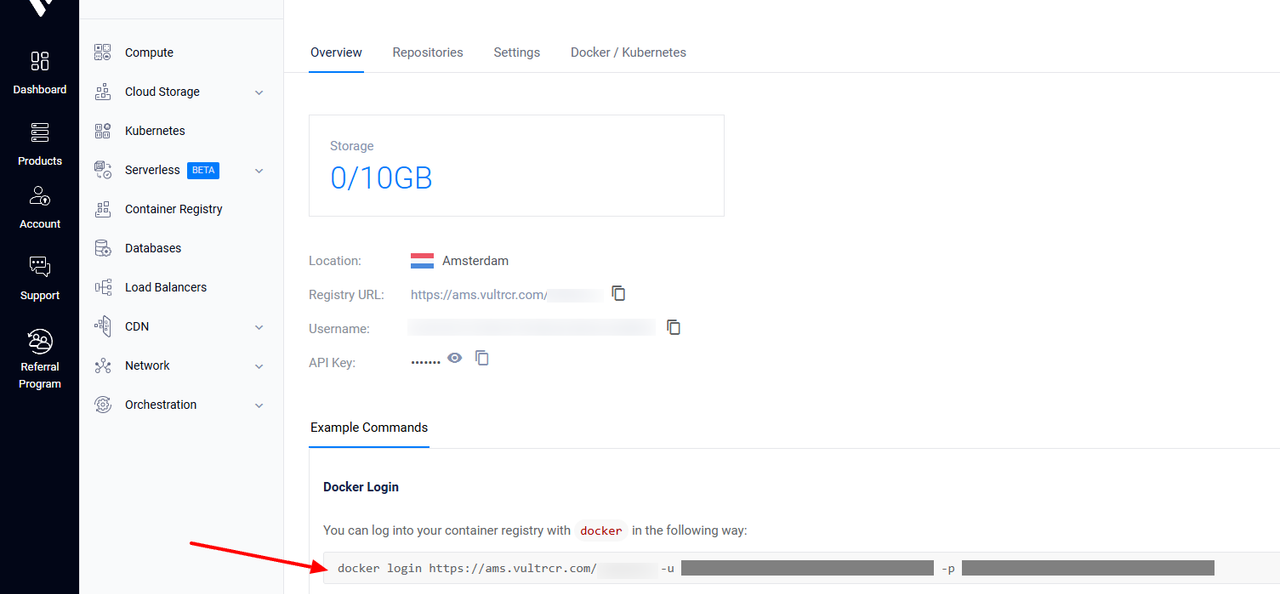The width and height of the screenshot is (1280, 594).
Task: Open the Support chat icon
Action: pos(40,266)
